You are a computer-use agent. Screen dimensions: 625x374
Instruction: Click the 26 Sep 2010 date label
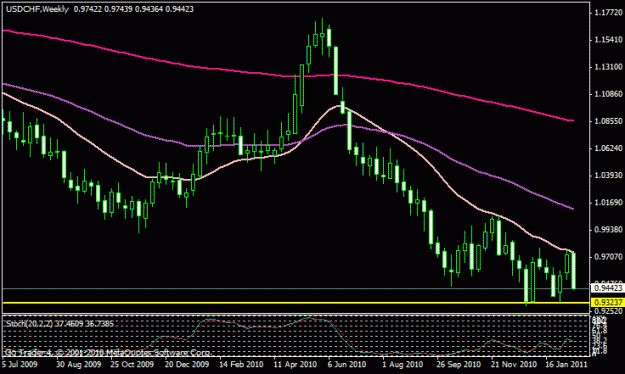coord(458,364)
